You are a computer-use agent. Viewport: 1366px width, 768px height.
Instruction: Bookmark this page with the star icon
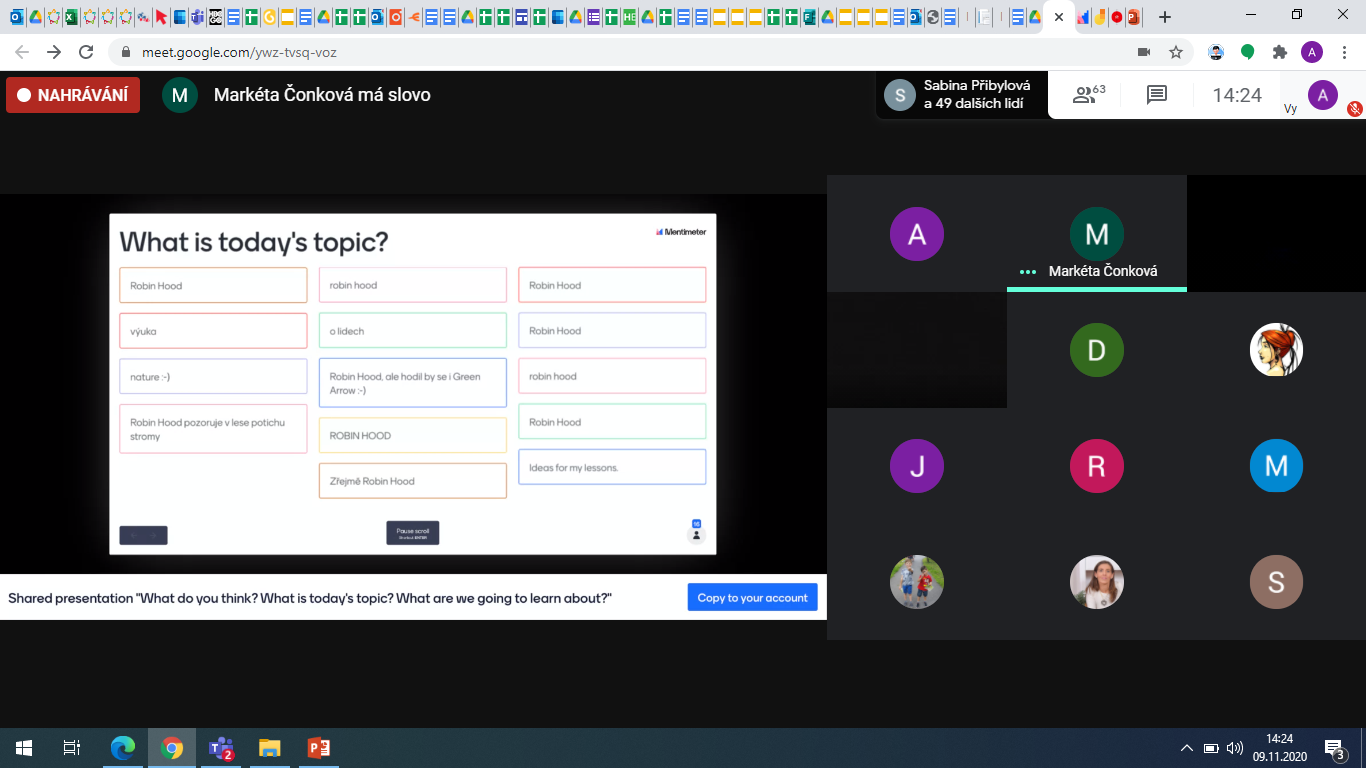pyautogui.click(x=1176, y=52)
